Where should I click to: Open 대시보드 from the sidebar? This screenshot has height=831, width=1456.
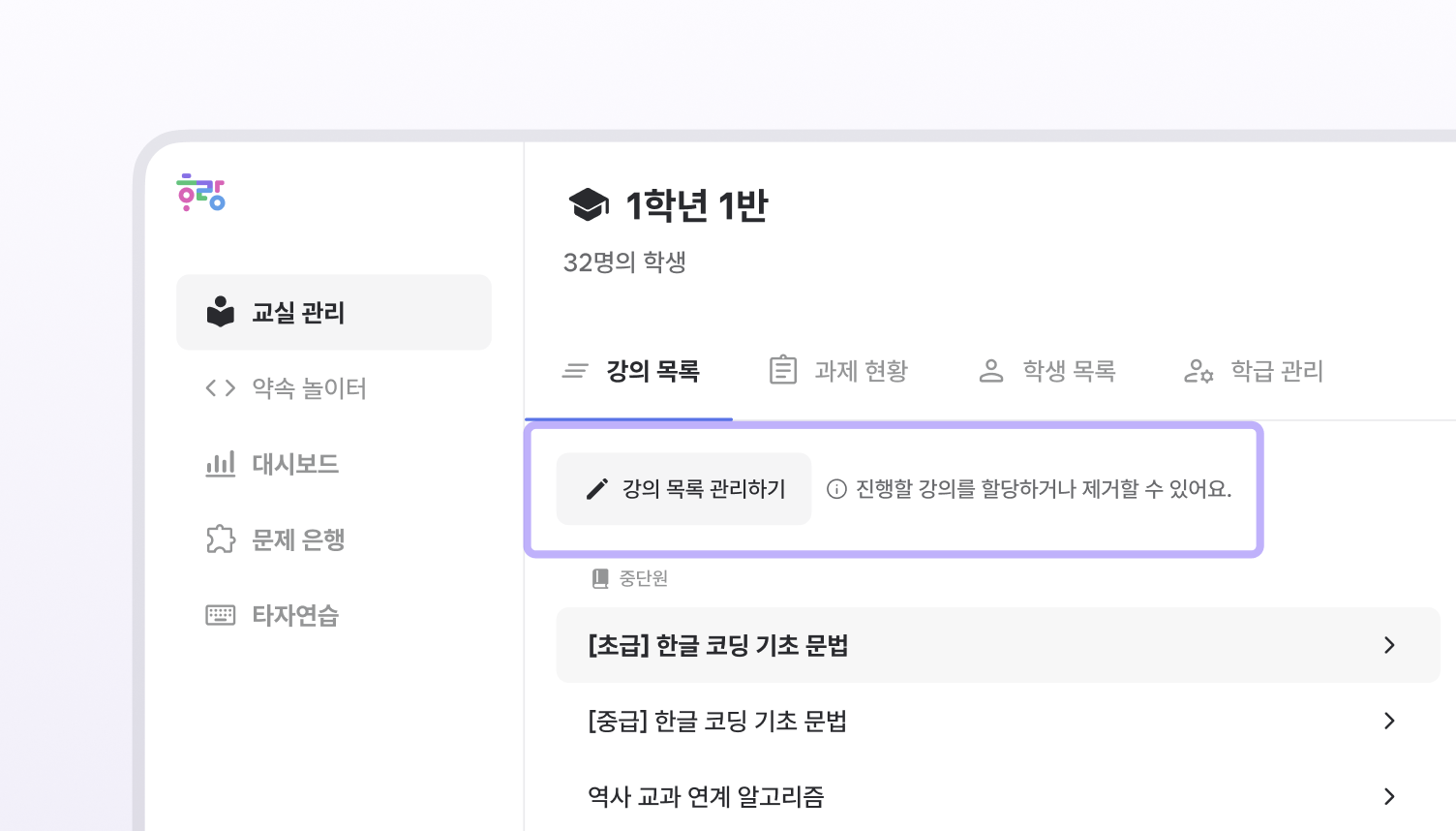(295, 464)
